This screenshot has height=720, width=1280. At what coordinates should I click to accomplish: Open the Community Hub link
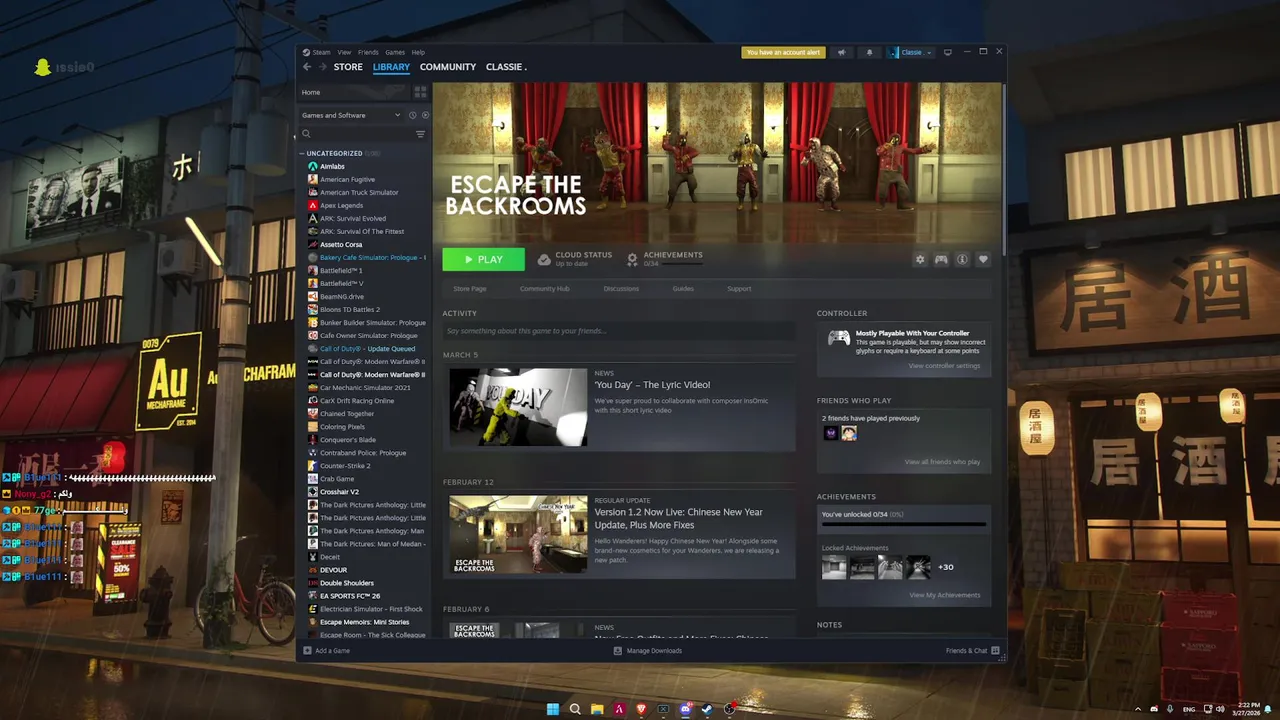pos(544,289)
